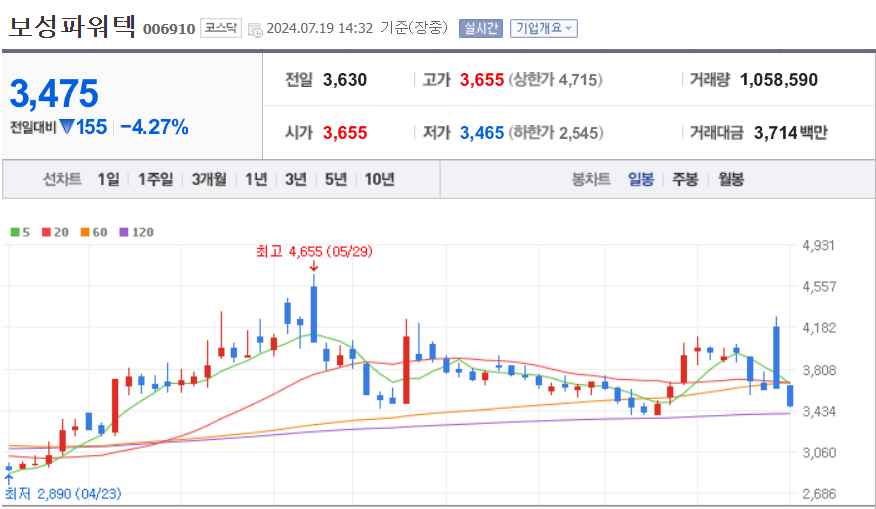876x509 pixels.
Task: Select the 10년 line chart period
Action: coord(379,179)
